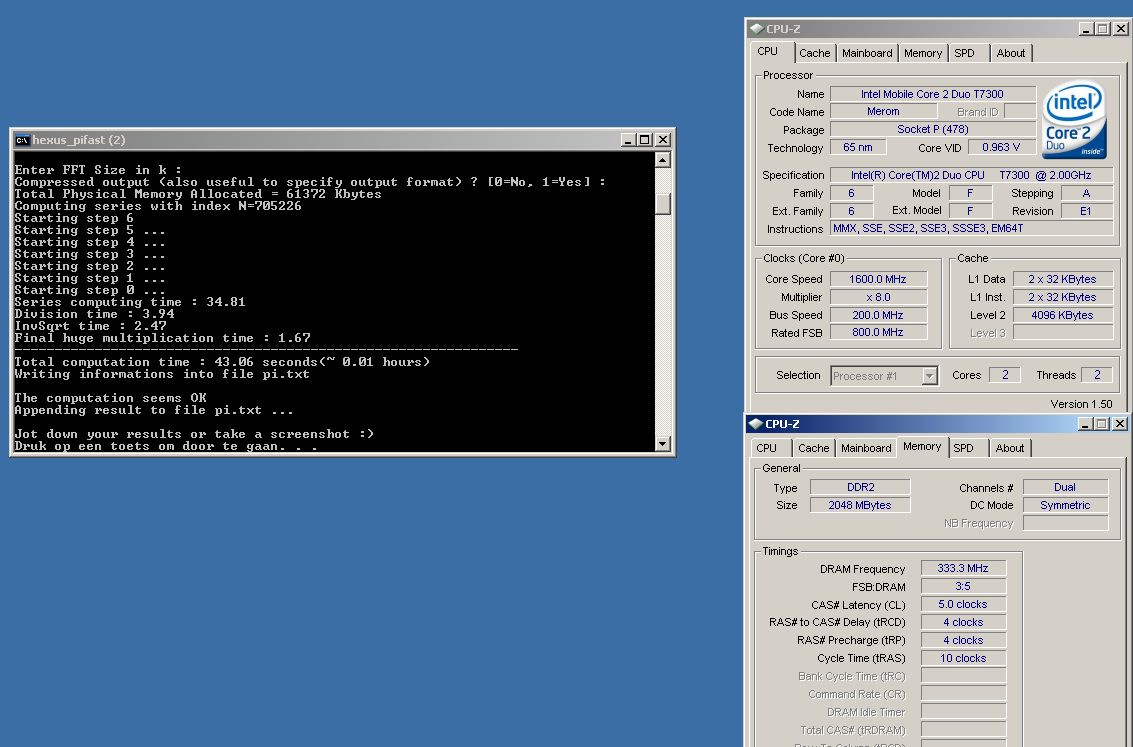Click the Technology value '65 nm'
The width and height of the screenshot is (1133, 747).
(858, 147)
